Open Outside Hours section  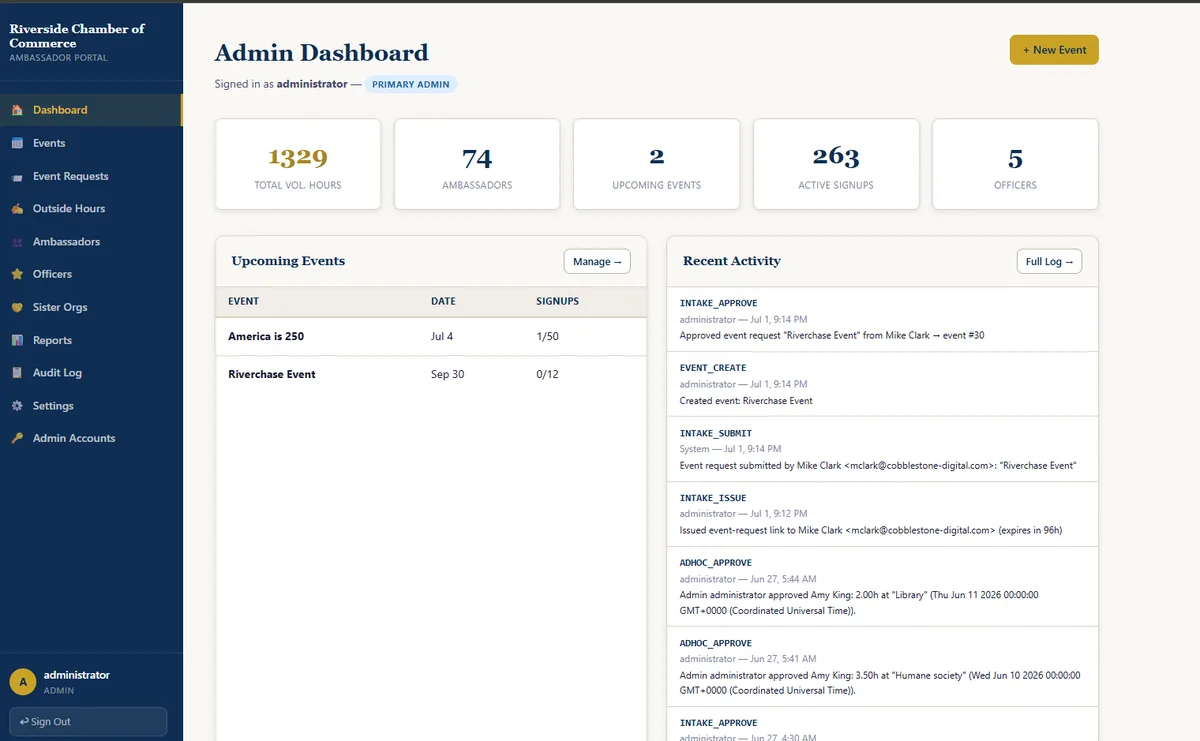[x=91, y=209]
